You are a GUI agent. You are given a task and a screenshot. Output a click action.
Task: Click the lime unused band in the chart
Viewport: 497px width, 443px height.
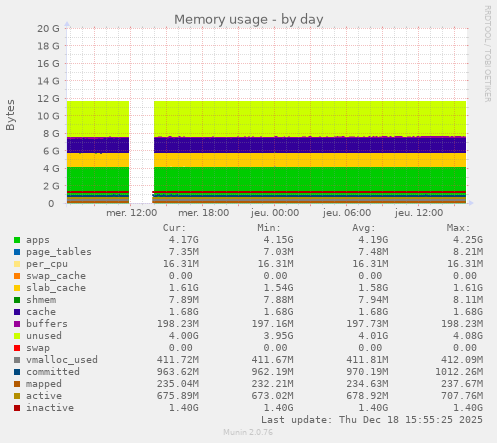[x=310, y=119]
